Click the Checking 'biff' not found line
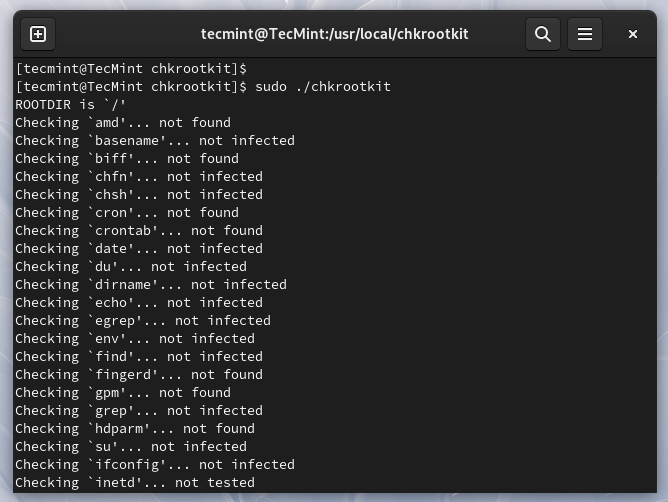668x502 pixels. [126, 159]
